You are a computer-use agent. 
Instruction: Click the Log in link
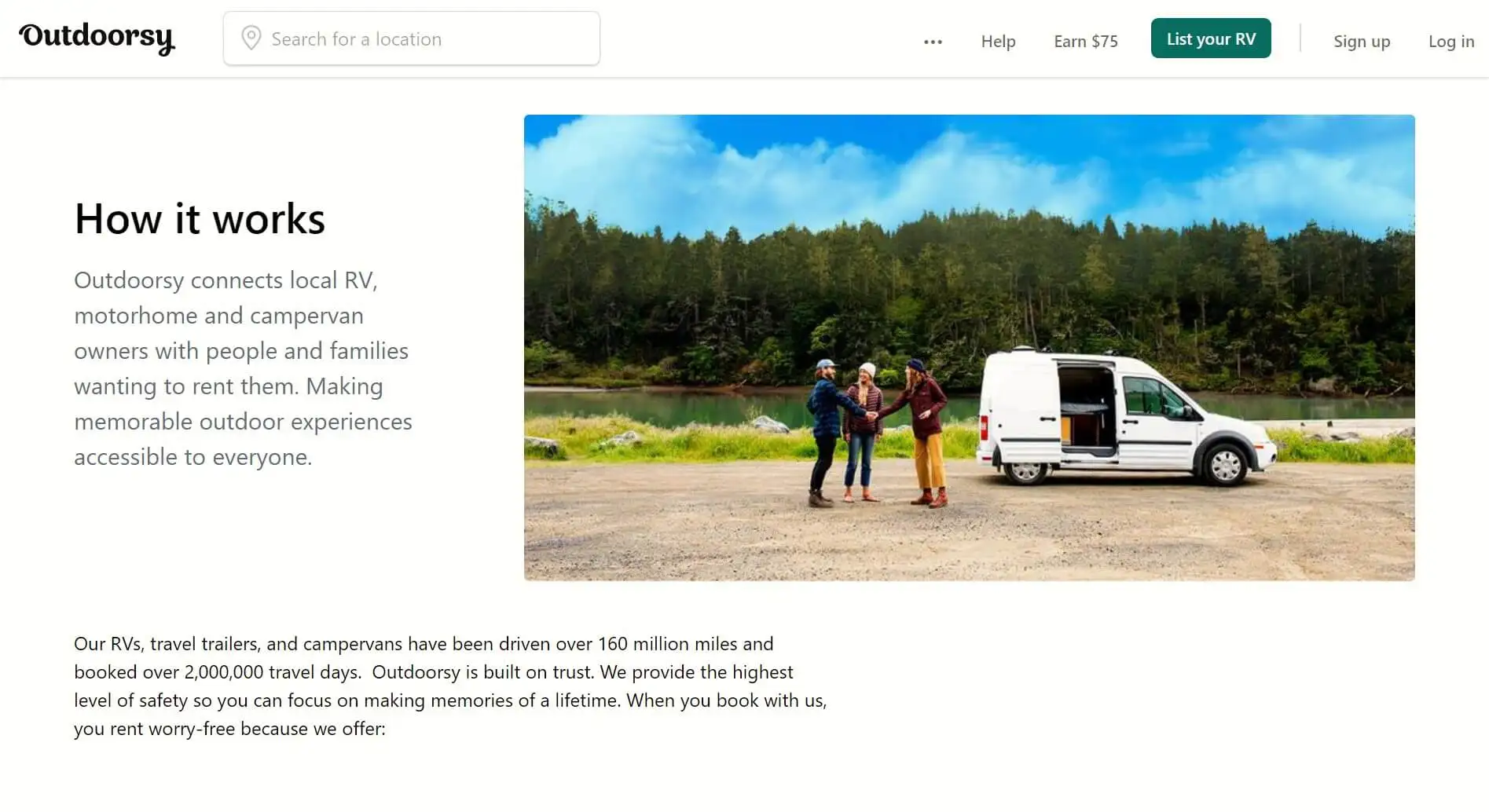1450,42
